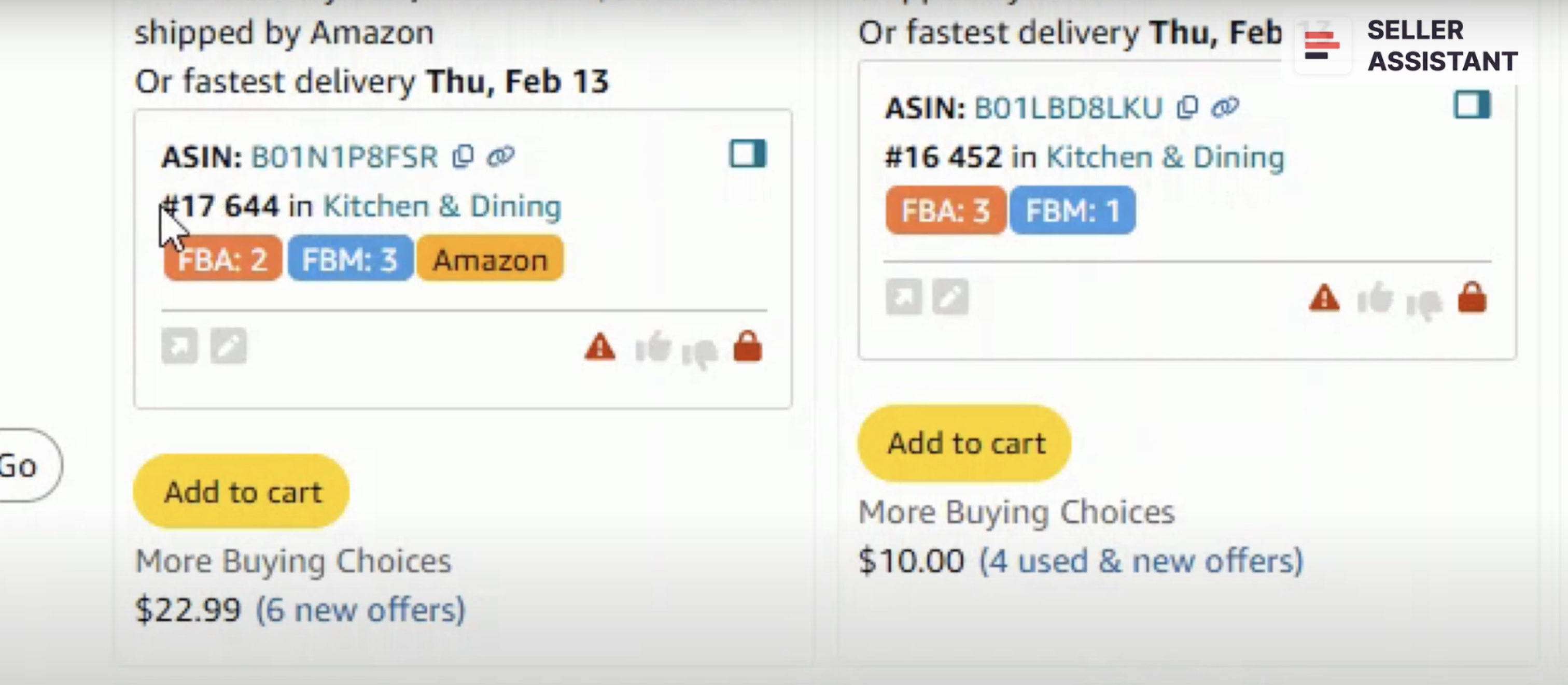The image size is (1568, 685).
Task: Open the 6 new offers link
Action: coord(360,609)
